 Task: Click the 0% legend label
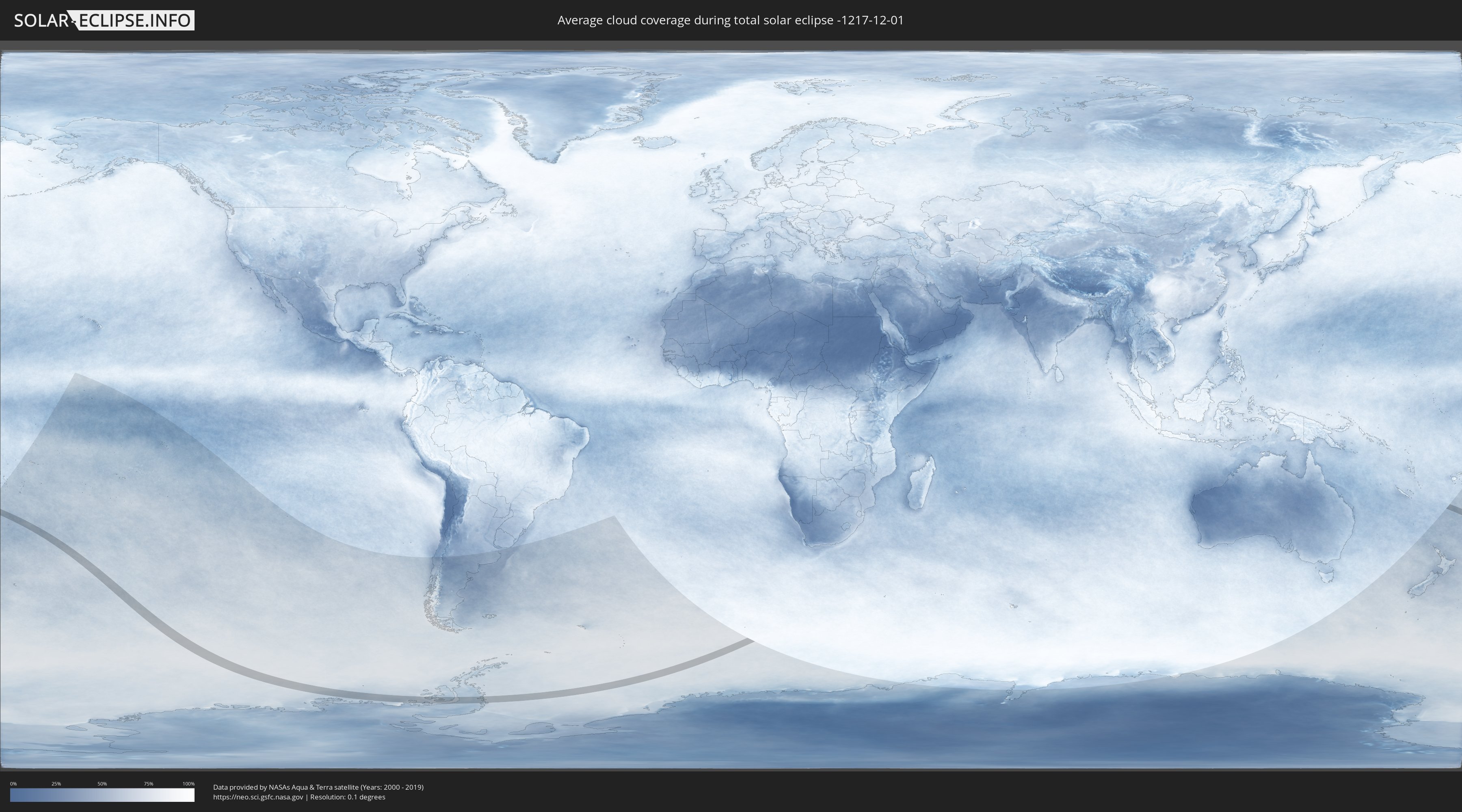point(14,784)
